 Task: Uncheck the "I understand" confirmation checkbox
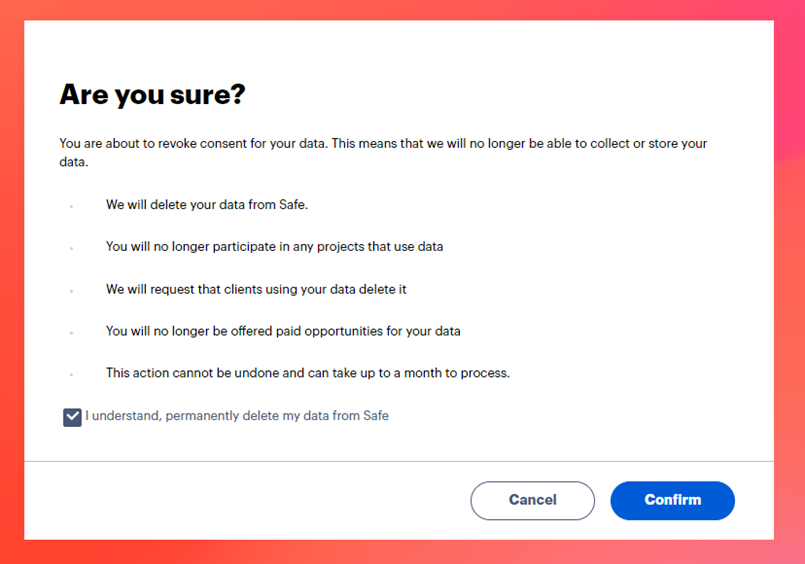(72, 417)
